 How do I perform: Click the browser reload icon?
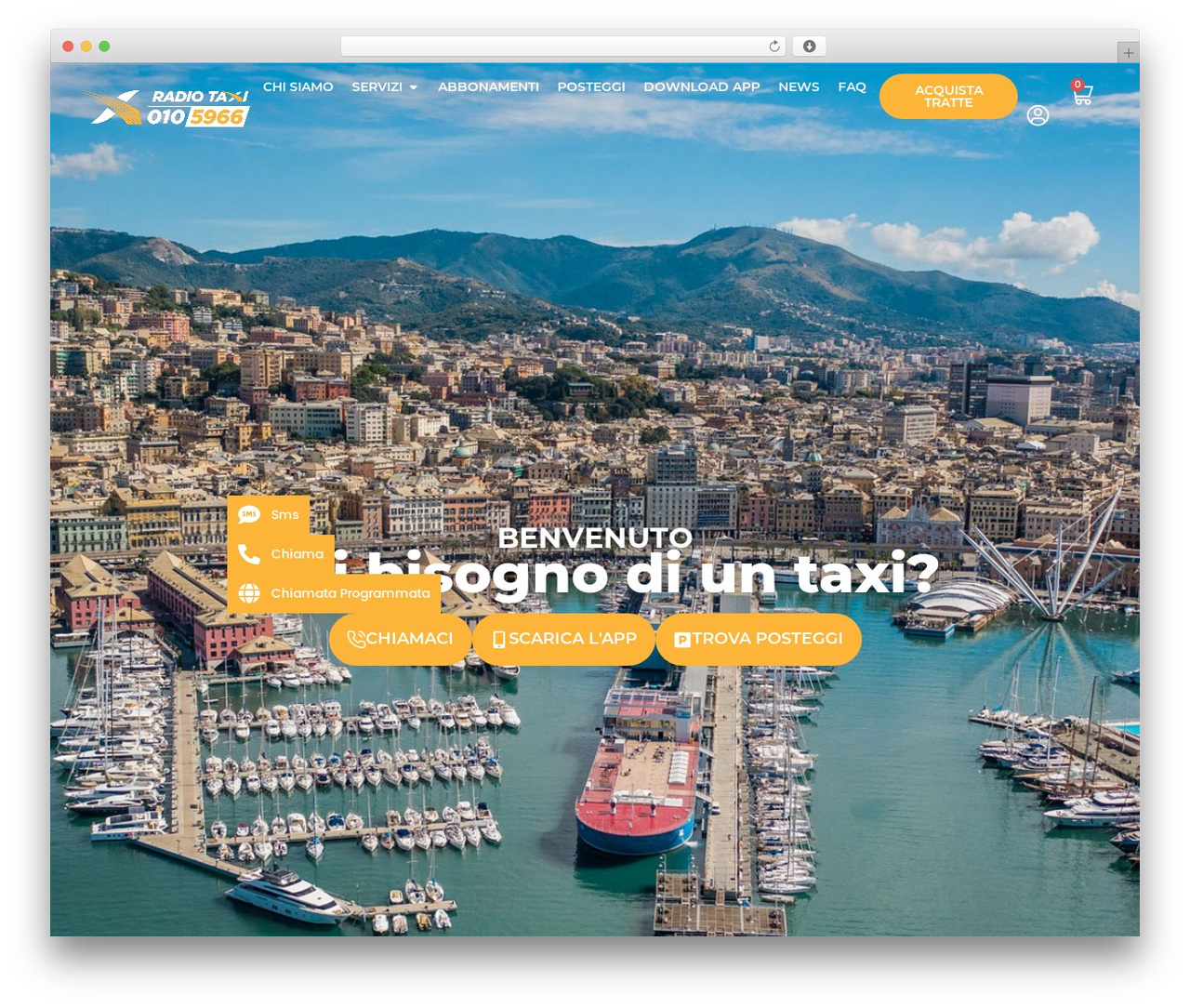[x=774, y=46]
